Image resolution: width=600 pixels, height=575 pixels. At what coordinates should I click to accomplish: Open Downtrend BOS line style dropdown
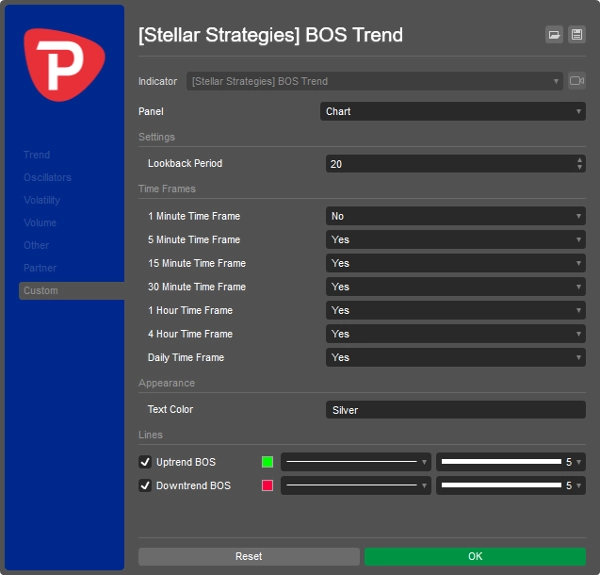pyautogui.click(x=356, y=485)
